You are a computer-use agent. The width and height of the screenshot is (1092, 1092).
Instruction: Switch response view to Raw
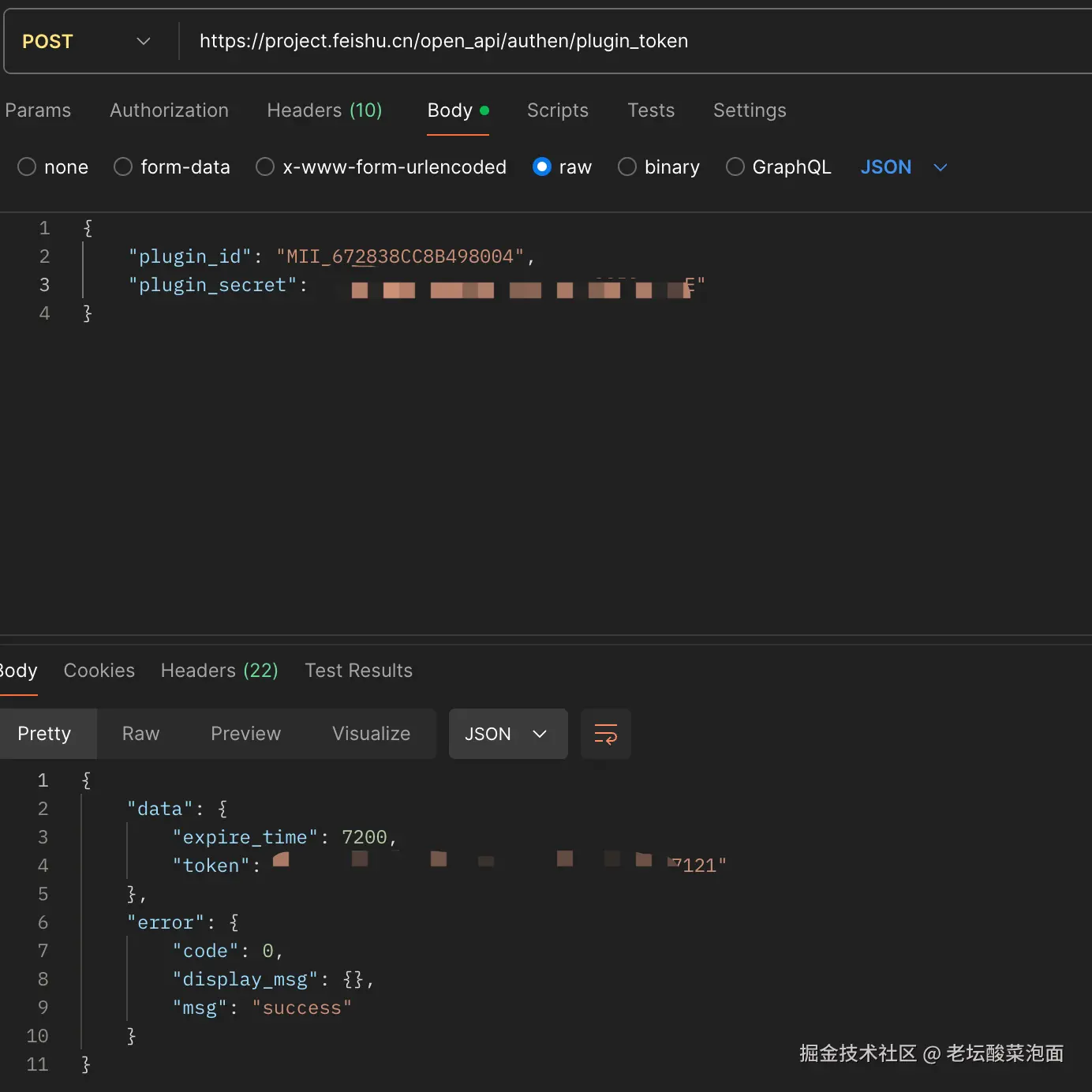pyautogui.click(x=141, y=734)
